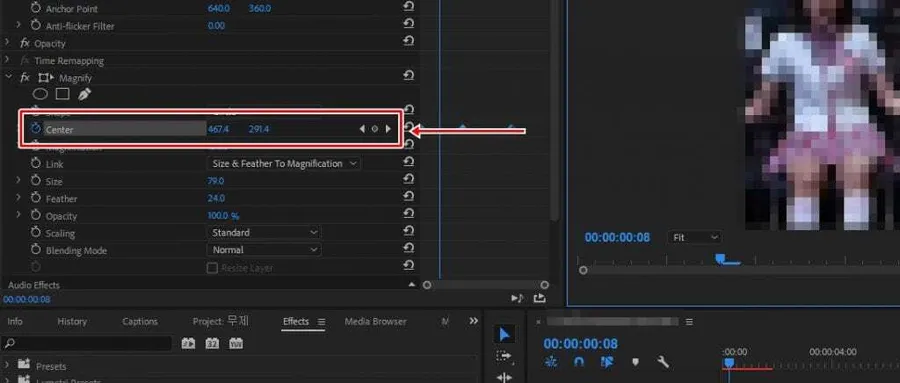The width and height of the screenshot is (900, 383).
Task: Open the Link dropdown
Action: click(284, 164)
